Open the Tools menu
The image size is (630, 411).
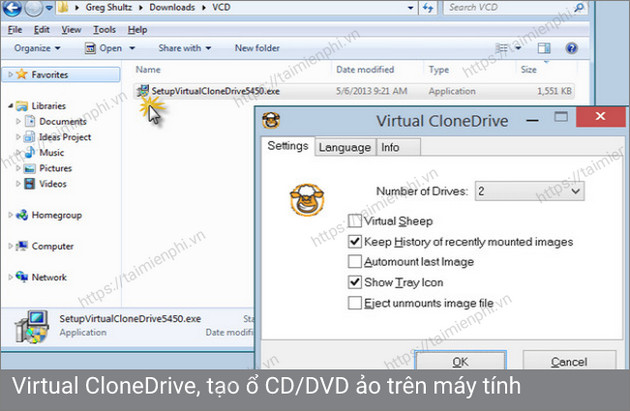pyautogui.click(x=104, y=30)
